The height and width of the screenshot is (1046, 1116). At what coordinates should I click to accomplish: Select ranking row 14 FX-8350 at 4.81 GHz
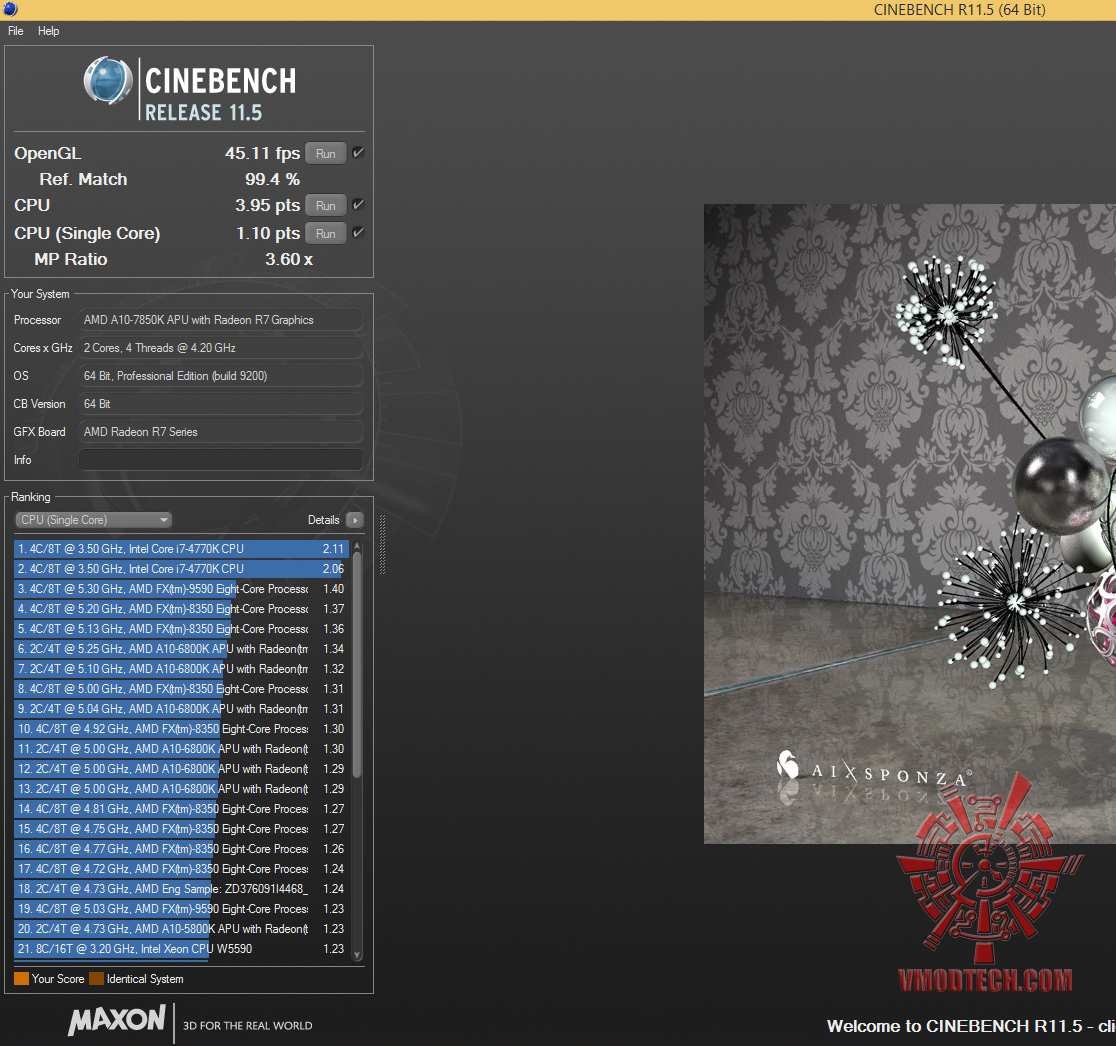coord(181,808)
